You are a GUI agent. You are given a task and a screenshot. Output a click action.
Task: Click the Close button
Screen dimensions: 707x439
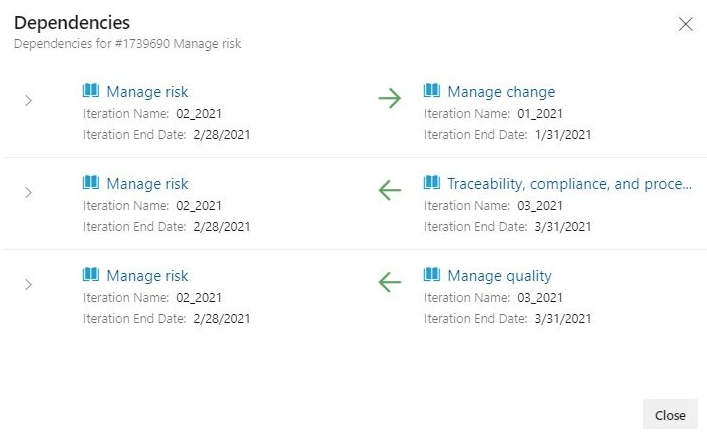(x=670, y=415)
